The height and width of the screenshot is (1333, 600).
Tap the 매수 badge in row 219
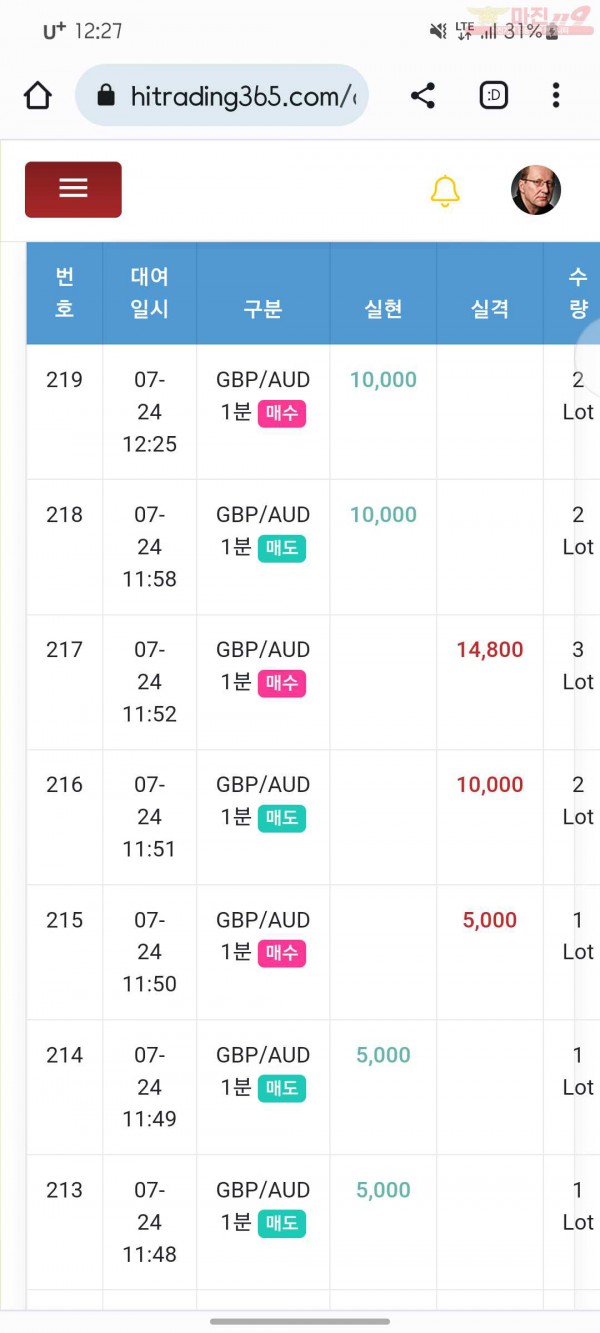tap(282, 414)
